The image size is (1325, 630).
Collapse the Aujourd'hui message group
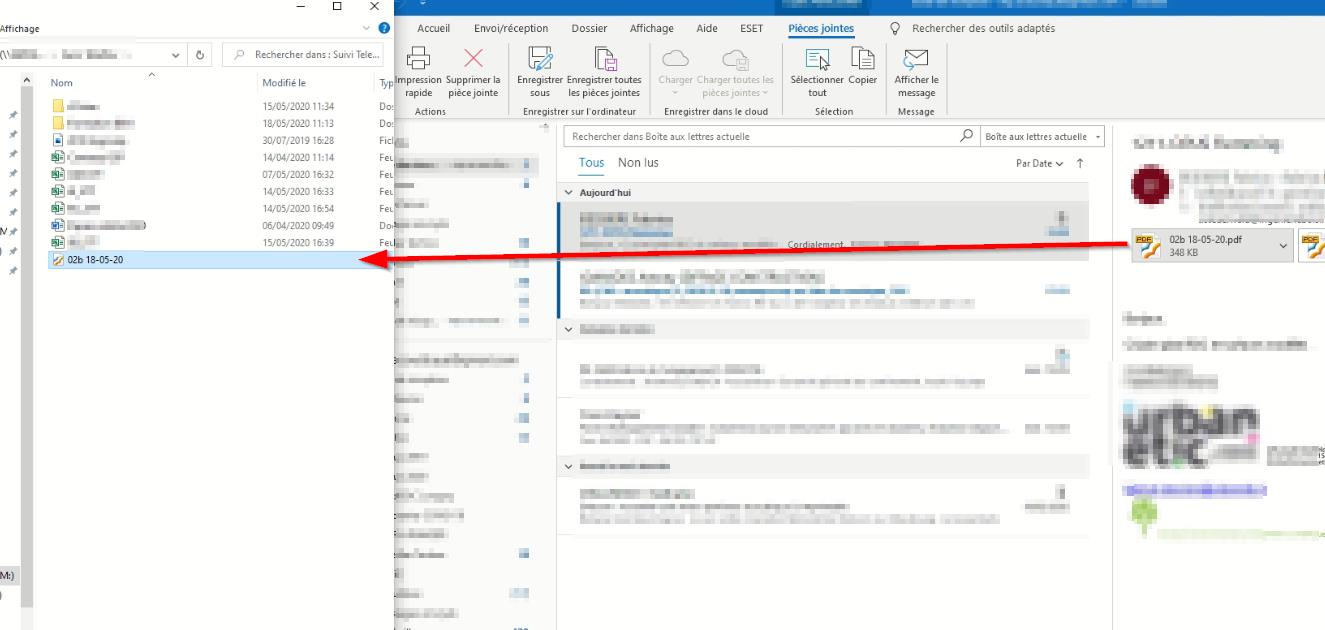[569, 191]
